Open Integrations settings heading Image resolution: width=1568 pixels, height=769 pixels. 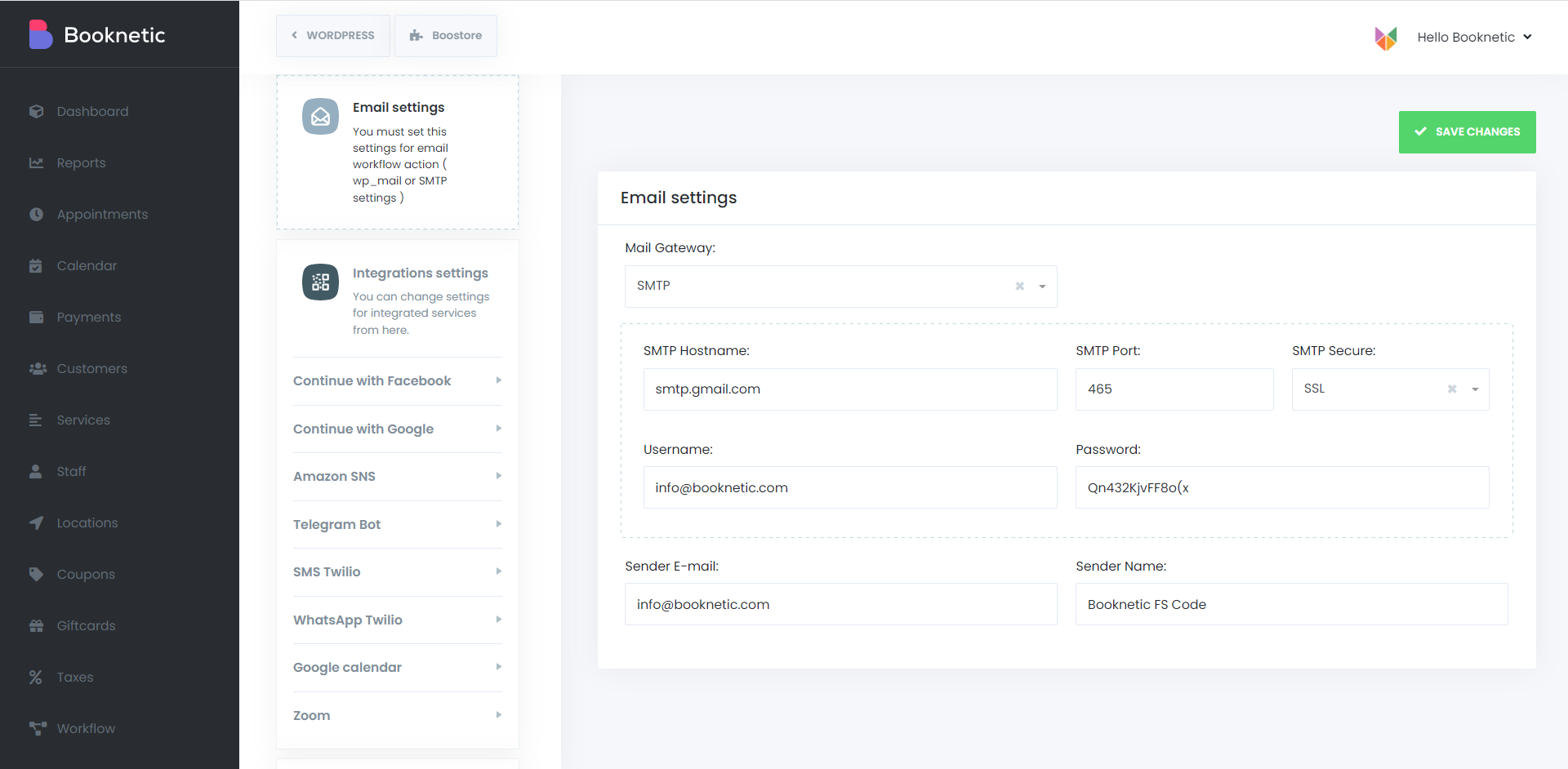pos(421,273)
